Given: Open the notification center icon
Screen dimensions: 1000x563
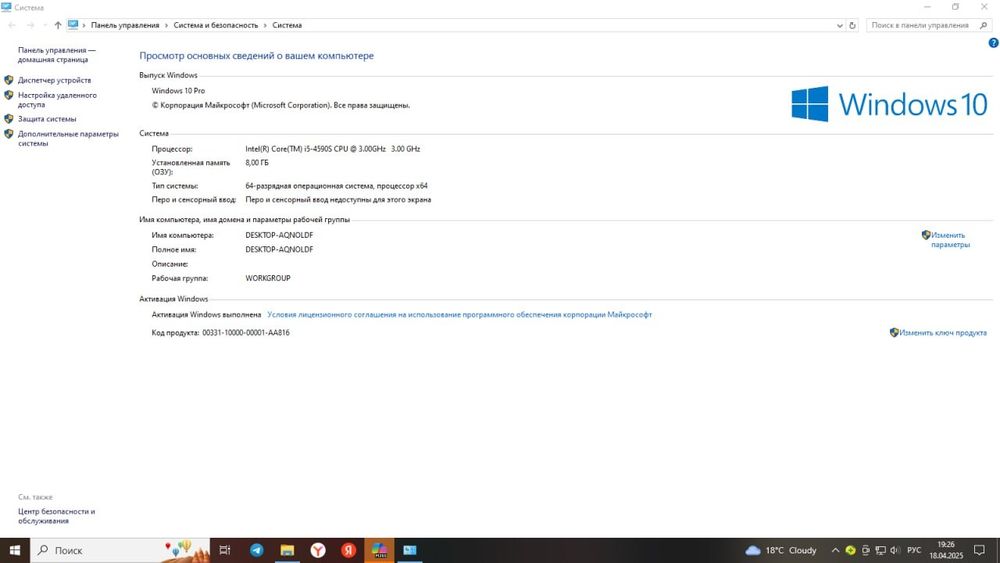Looking at the screenshot, I should [980, 550].
